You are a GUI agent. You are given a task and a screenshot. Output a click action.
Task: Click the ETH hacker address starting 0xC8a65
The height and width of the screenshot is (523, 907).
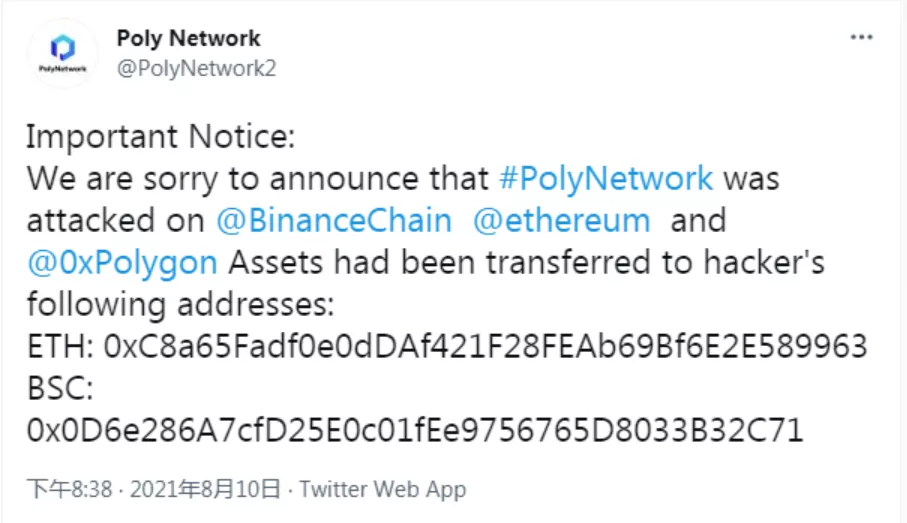(x=485, y=347)
